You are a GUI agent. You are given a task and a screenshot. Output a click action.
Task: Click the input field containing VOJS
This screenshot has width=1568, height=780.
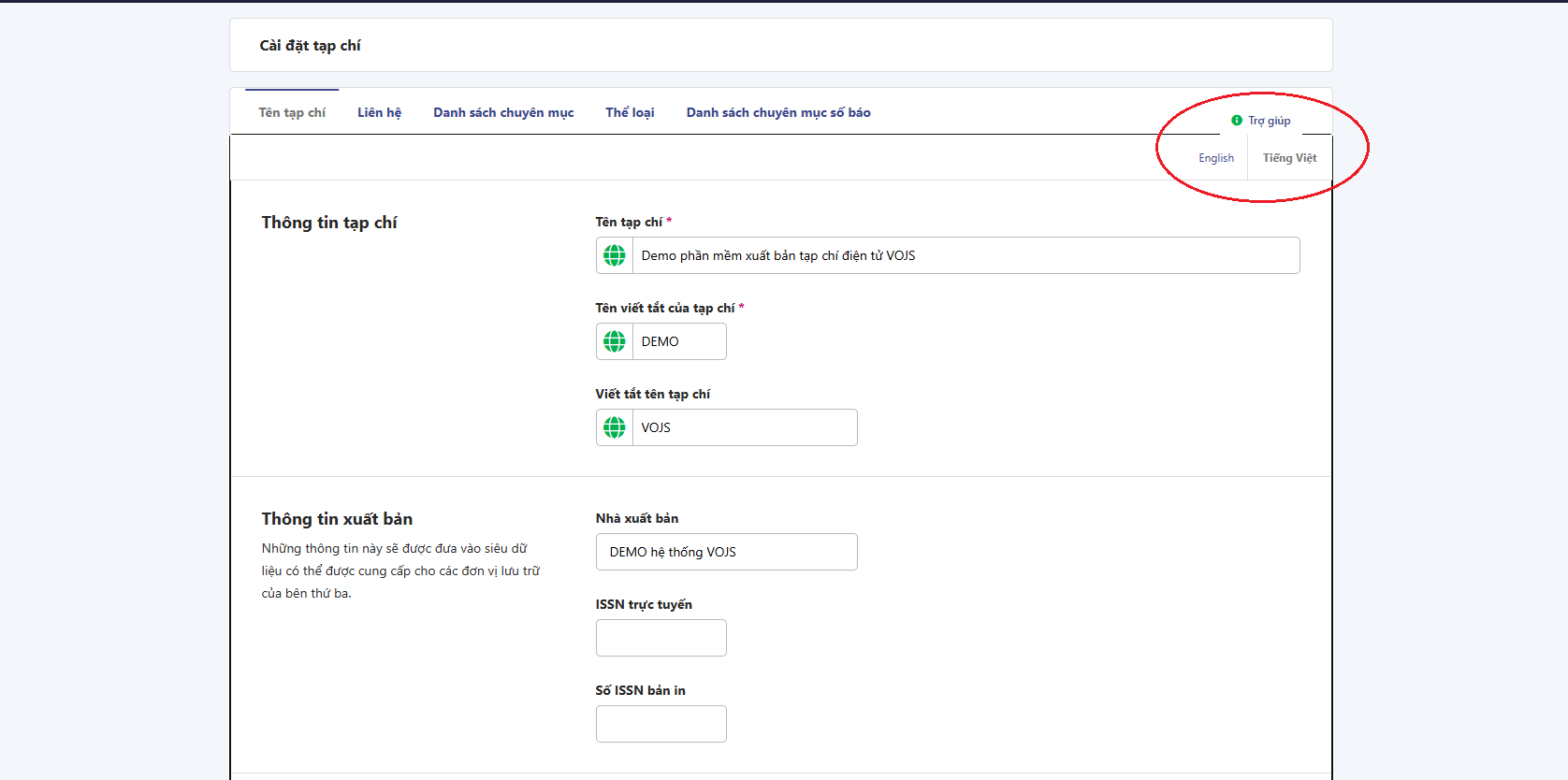click(745, 427)
